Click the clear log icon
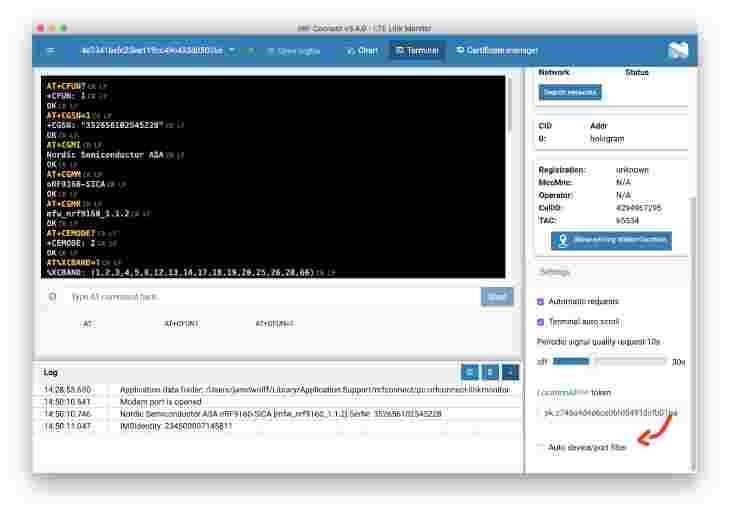The height and width of the screenshot is (516, 730). [x=490, y=372]
